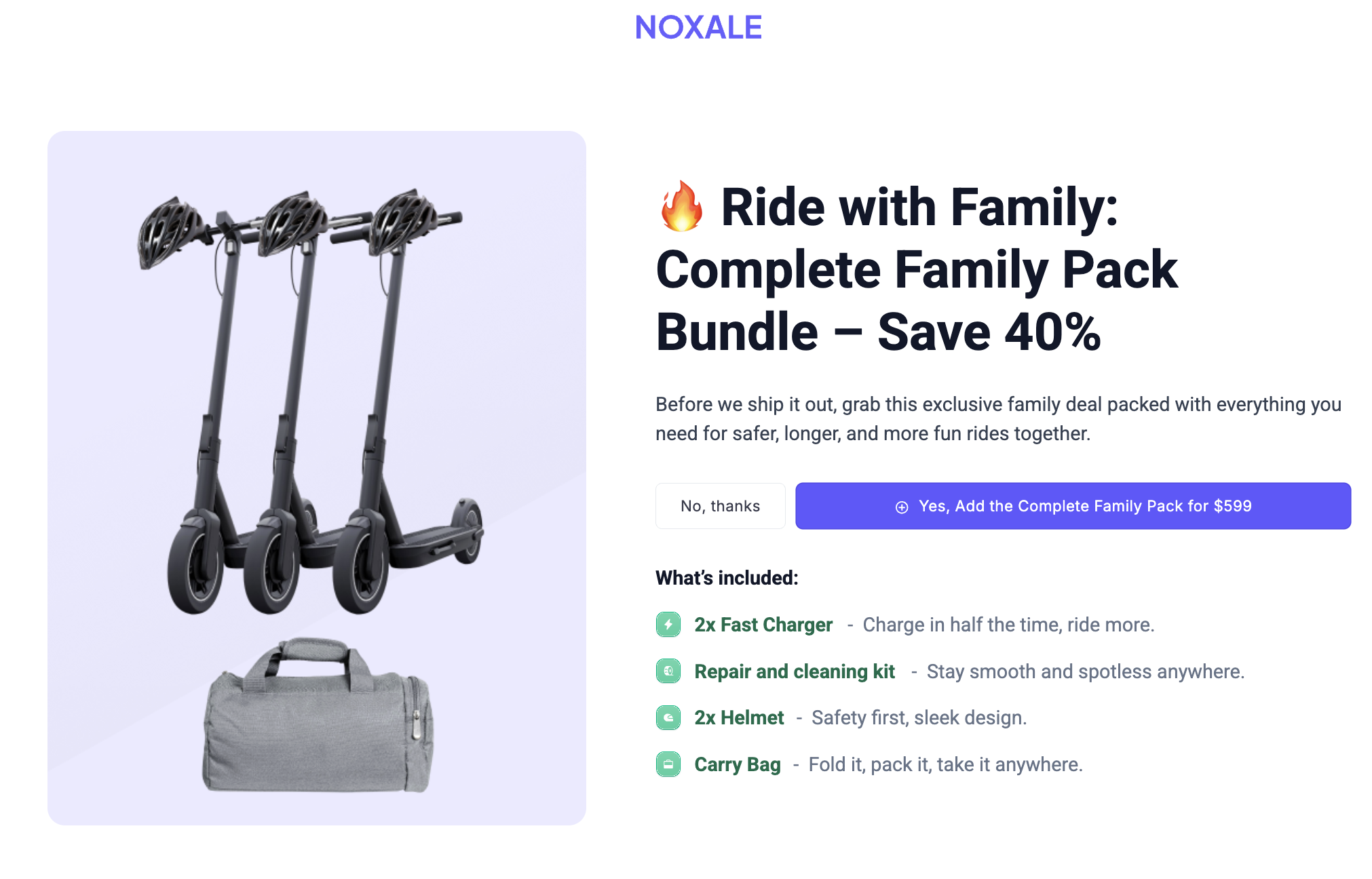Image resolution: width=1372 pixels, height=879 pixels.
Task: Click the fire emoji in headline
Action: click(681, 207)
